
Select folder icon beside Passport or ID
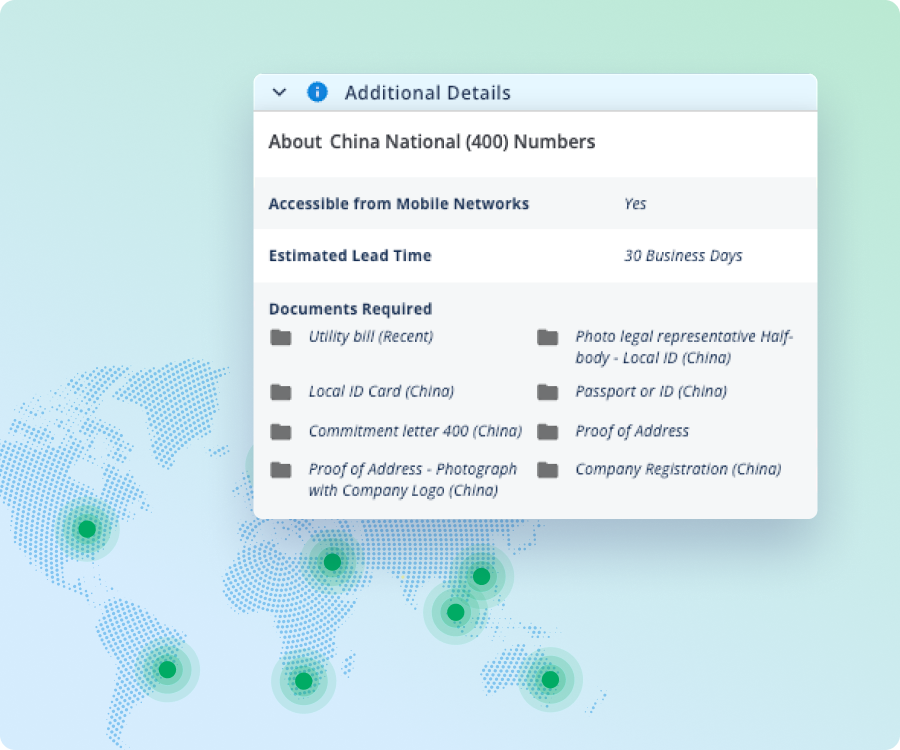[547, 392]
